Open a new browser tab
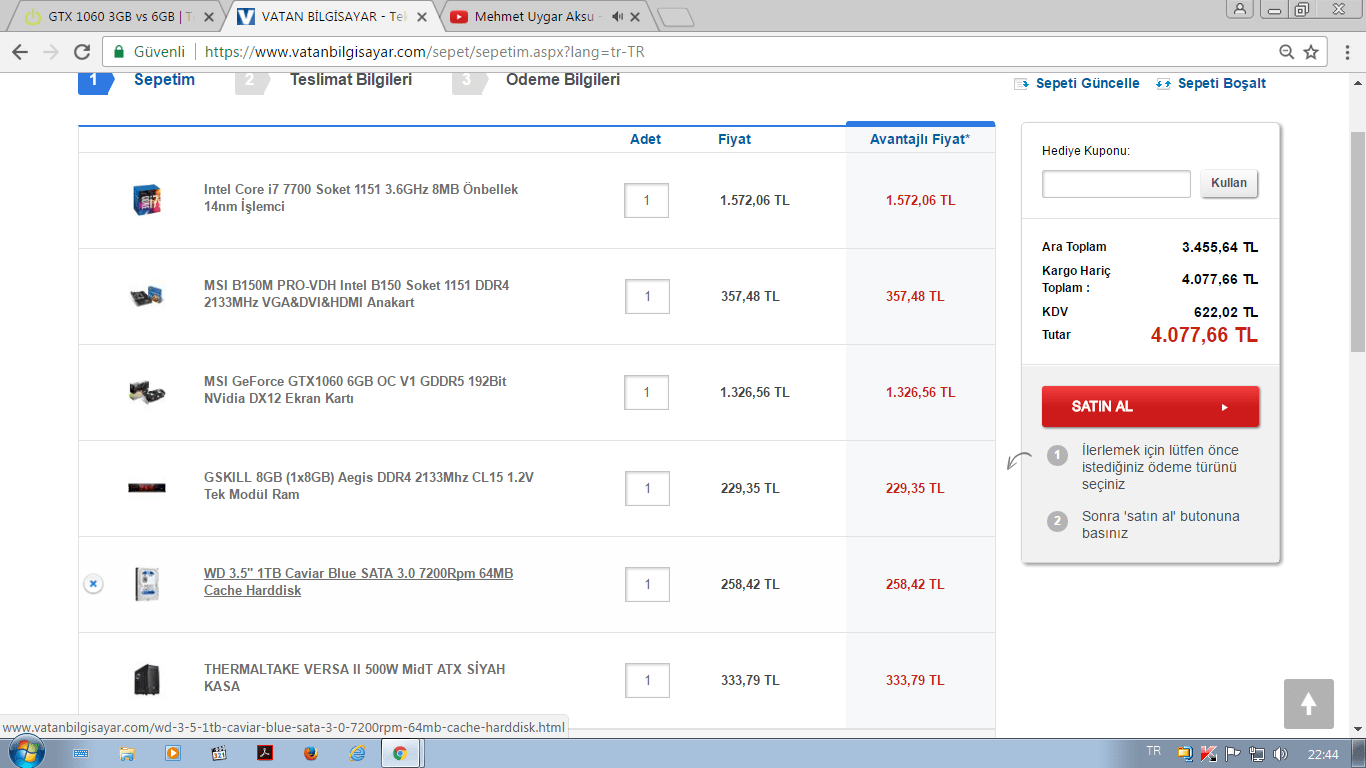The width and height of the screenshot is (1366, 768). 677,17
